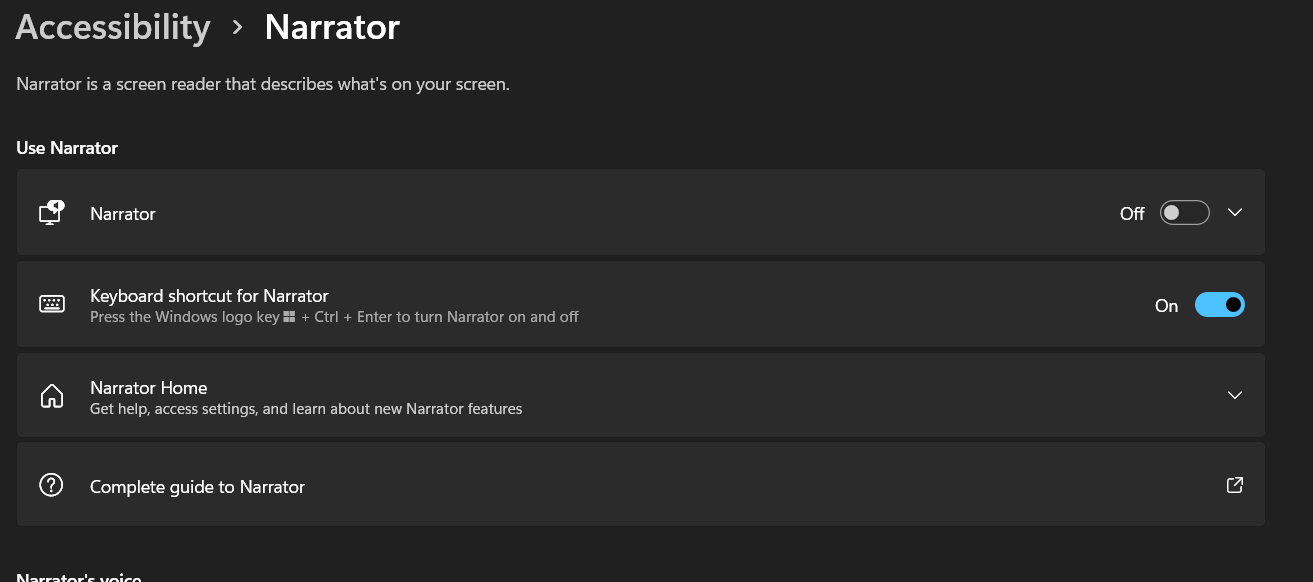Image resolution: width=1313 pixels, height=582 pixels.
Task: Click the Narrator Home house icon
Action: [x=51, y=396]
